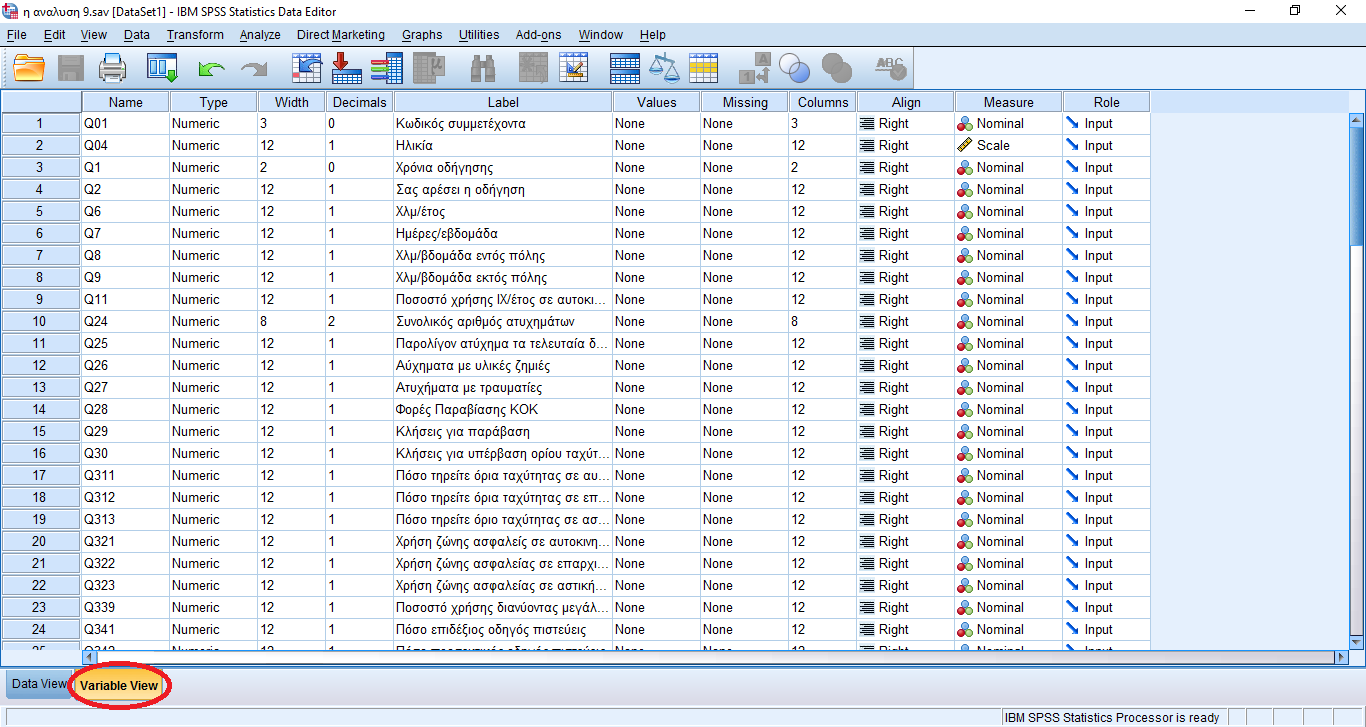The image size is (1366, 727).
Task: Select the Q24 variable name cell
Action: 126,322
